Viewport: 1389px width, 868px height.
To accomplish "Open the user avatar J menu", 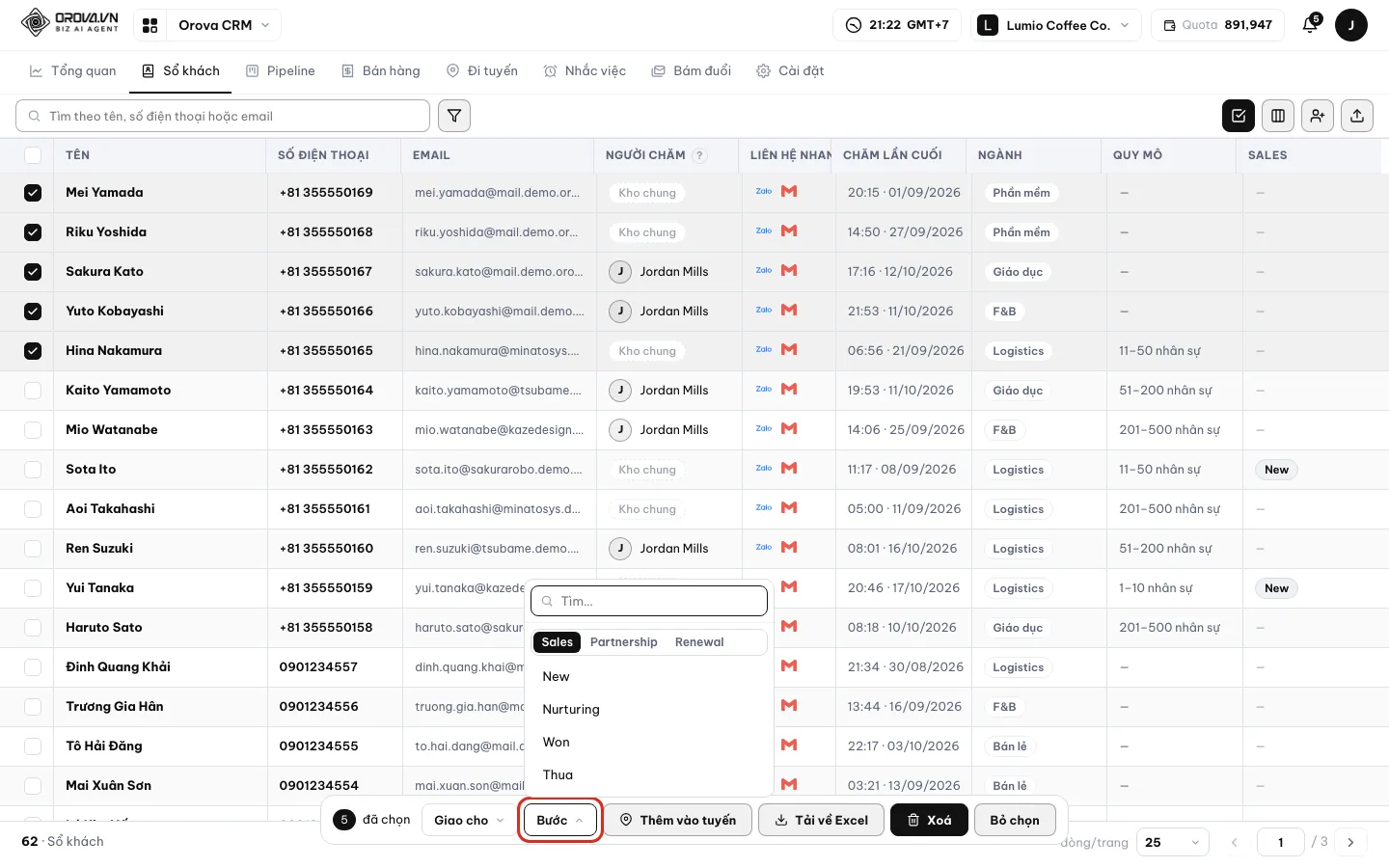I will (1351, 25).
